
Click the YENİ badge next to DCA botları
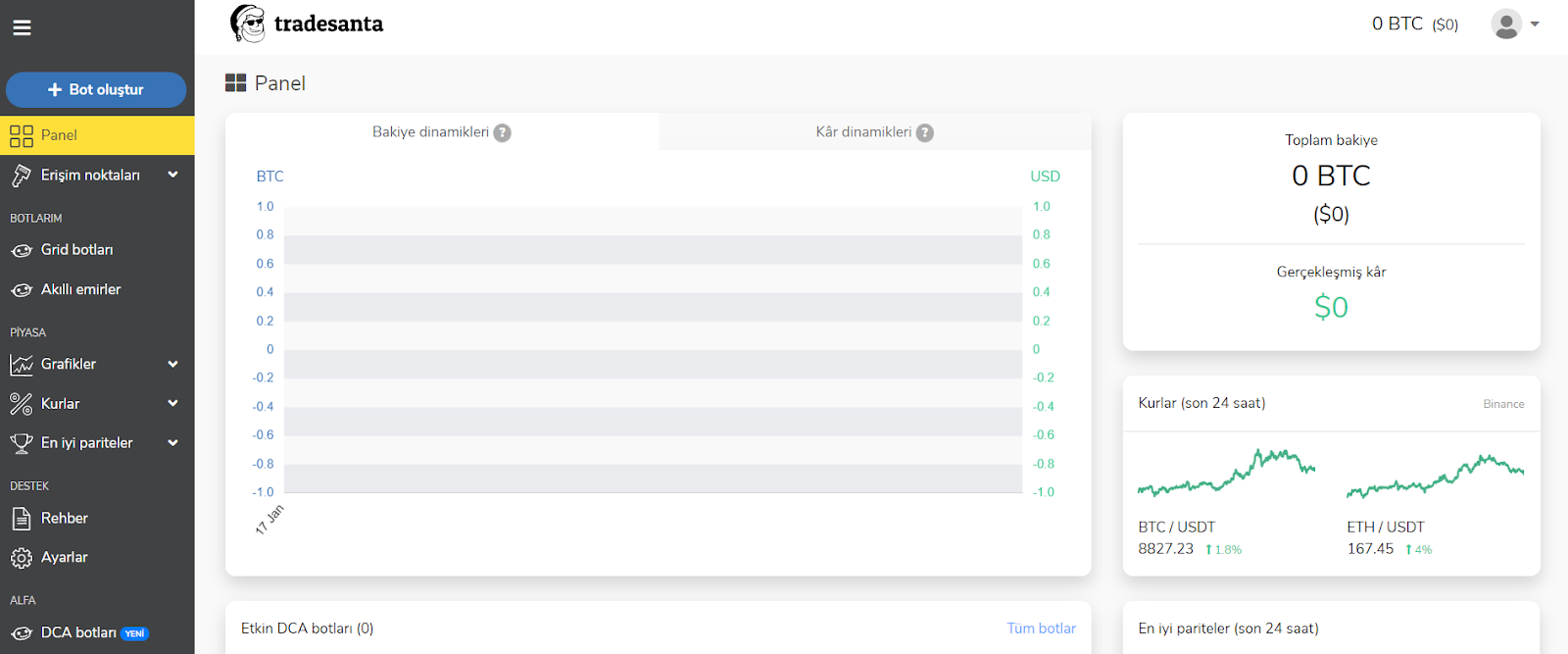click(x=135, y=633)
